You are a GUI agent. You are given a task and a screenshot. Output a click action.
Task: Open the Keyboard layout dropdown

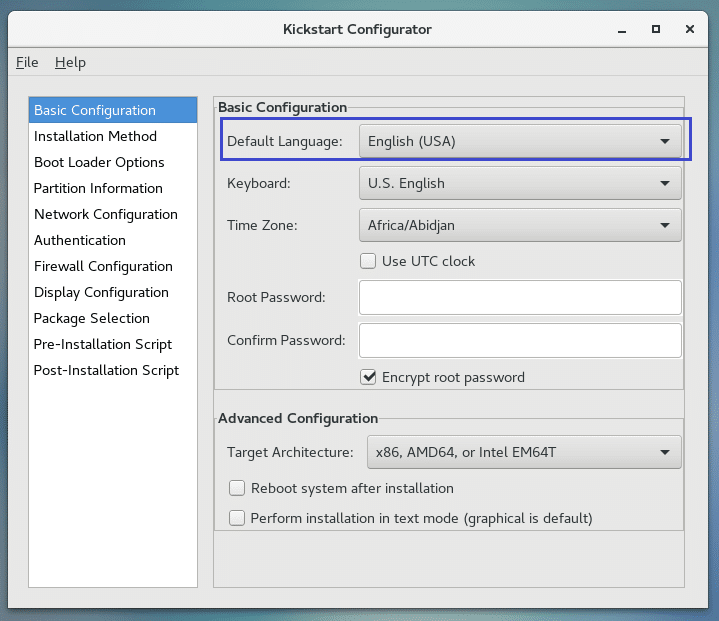519,183
